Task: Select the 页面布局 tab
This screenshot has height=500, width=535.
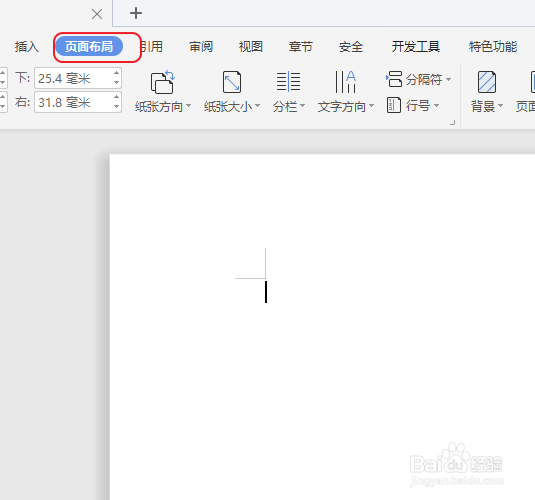Action: coord(89,46)
